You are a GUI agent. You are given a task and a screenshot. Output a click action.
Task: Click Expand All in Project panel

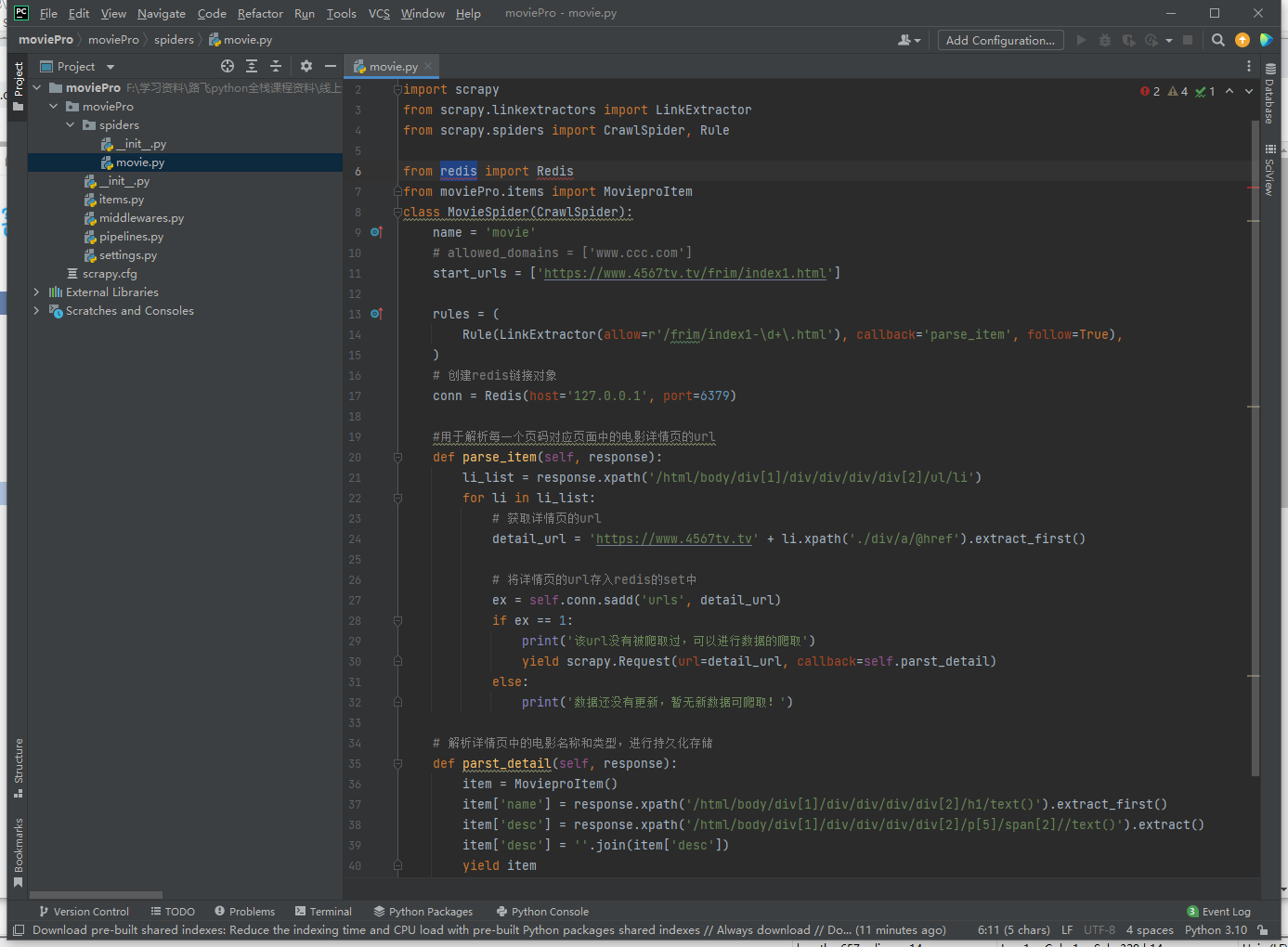click(x=252, y=66)
